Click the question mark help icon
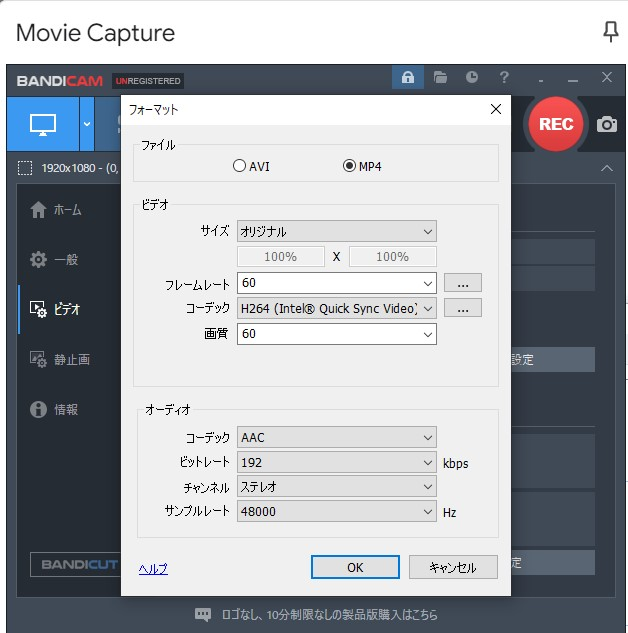This screenshot has height=633, width=628. tap(504, 78)
